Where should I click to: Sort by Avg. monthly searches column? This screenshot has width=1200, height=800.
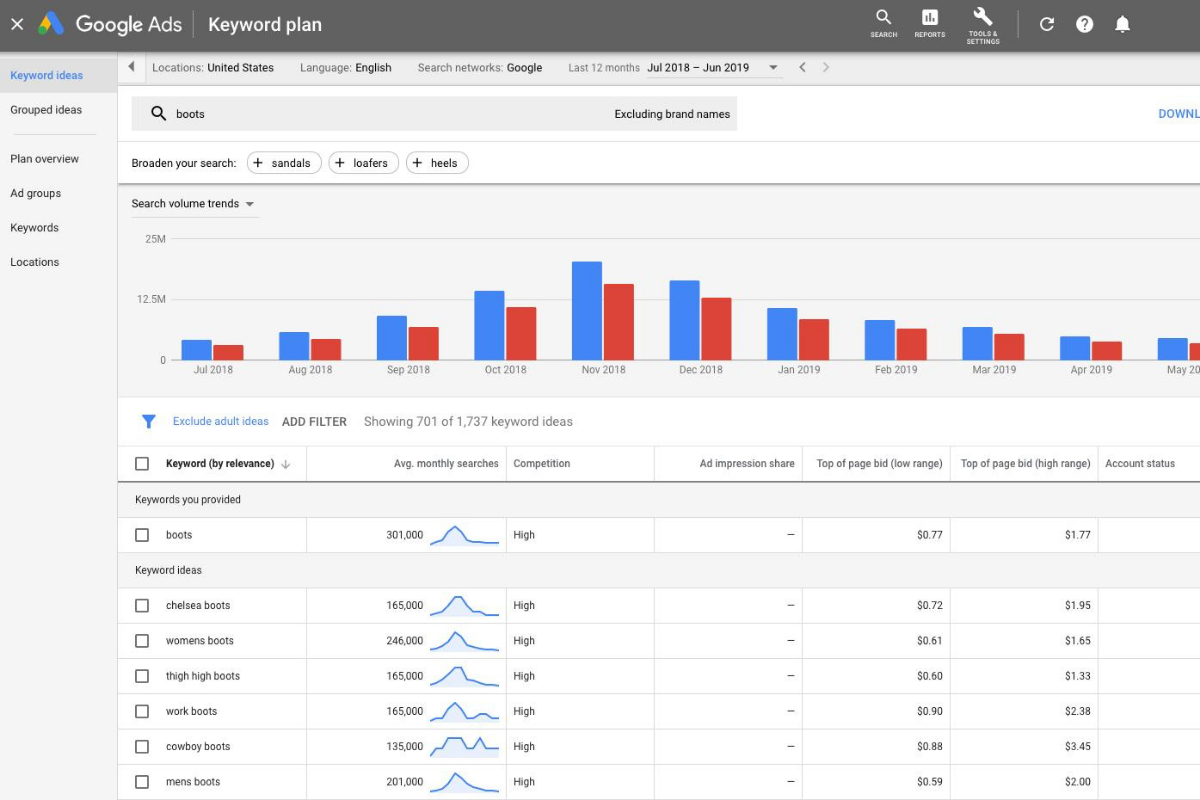446,464
